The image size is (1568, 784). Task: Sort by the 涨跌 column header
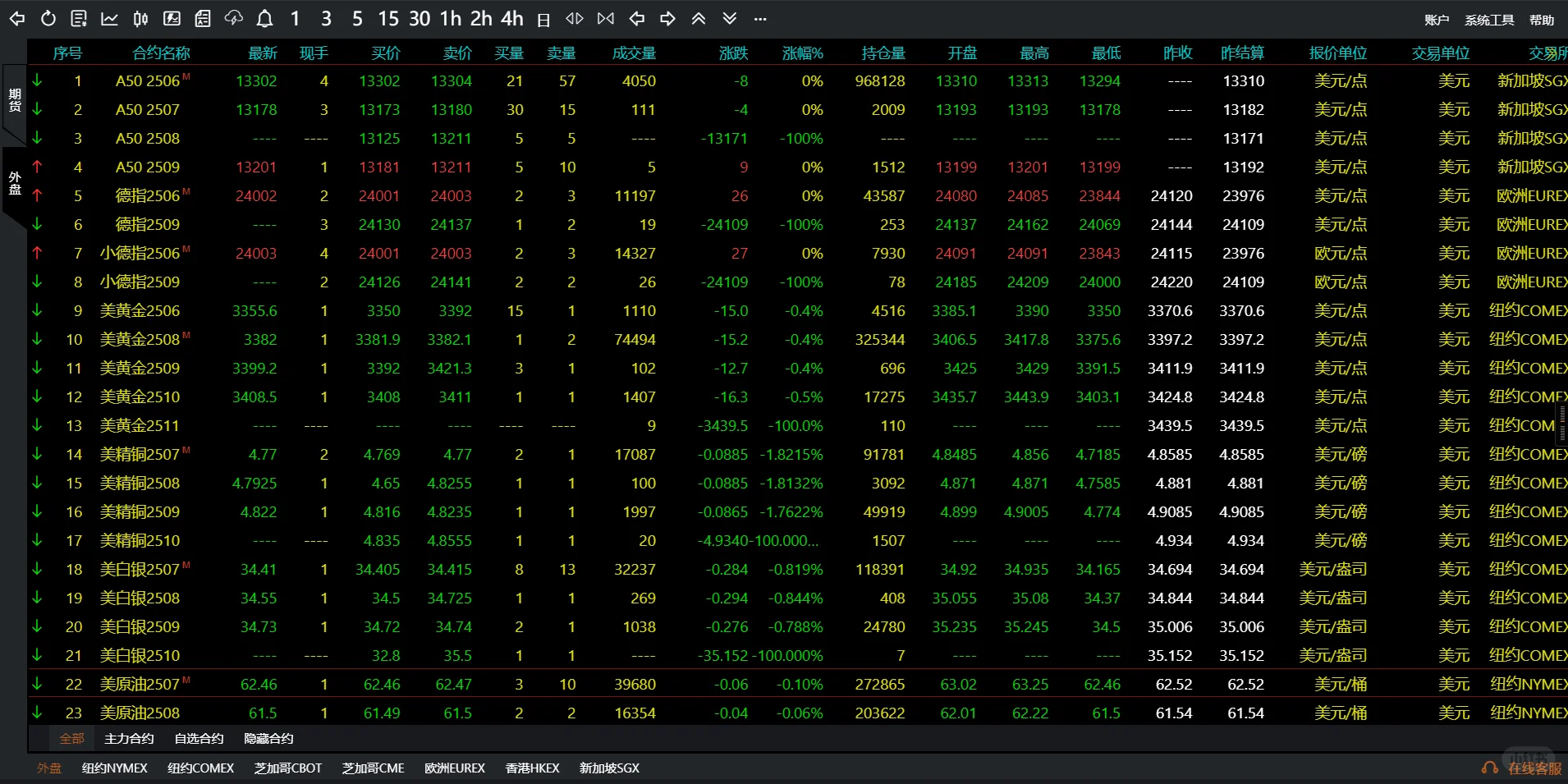click(x=733, y=53)
